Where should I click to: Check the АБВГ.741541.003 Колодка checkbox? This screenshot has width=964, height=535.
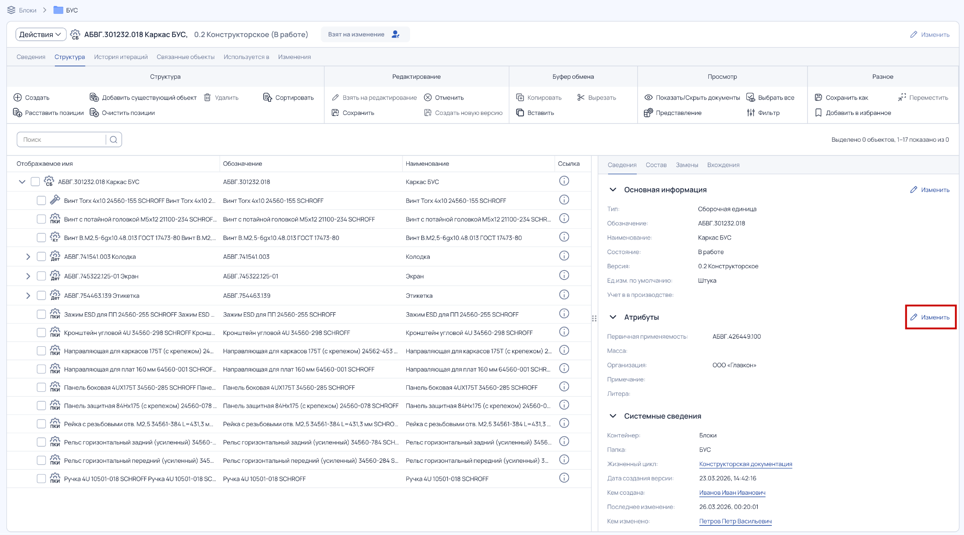pyautogui.click(x=41, y=256)
